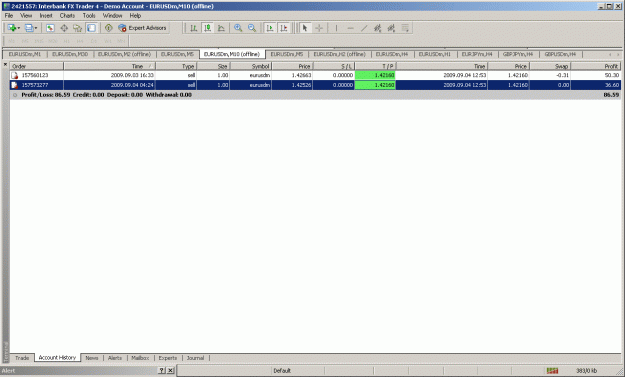The height and width of the screenshot is (377, 625).
Task: Open the Insert menu
Action: (x=46, y=16)
